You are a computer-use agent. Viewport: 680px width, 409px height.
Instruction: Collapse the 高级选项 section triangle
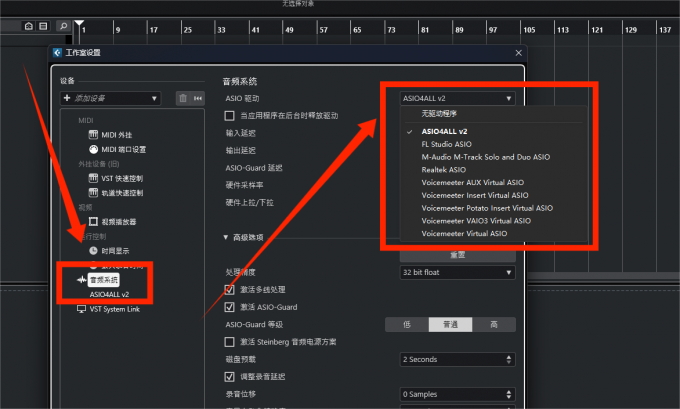(x=226, y=237)
